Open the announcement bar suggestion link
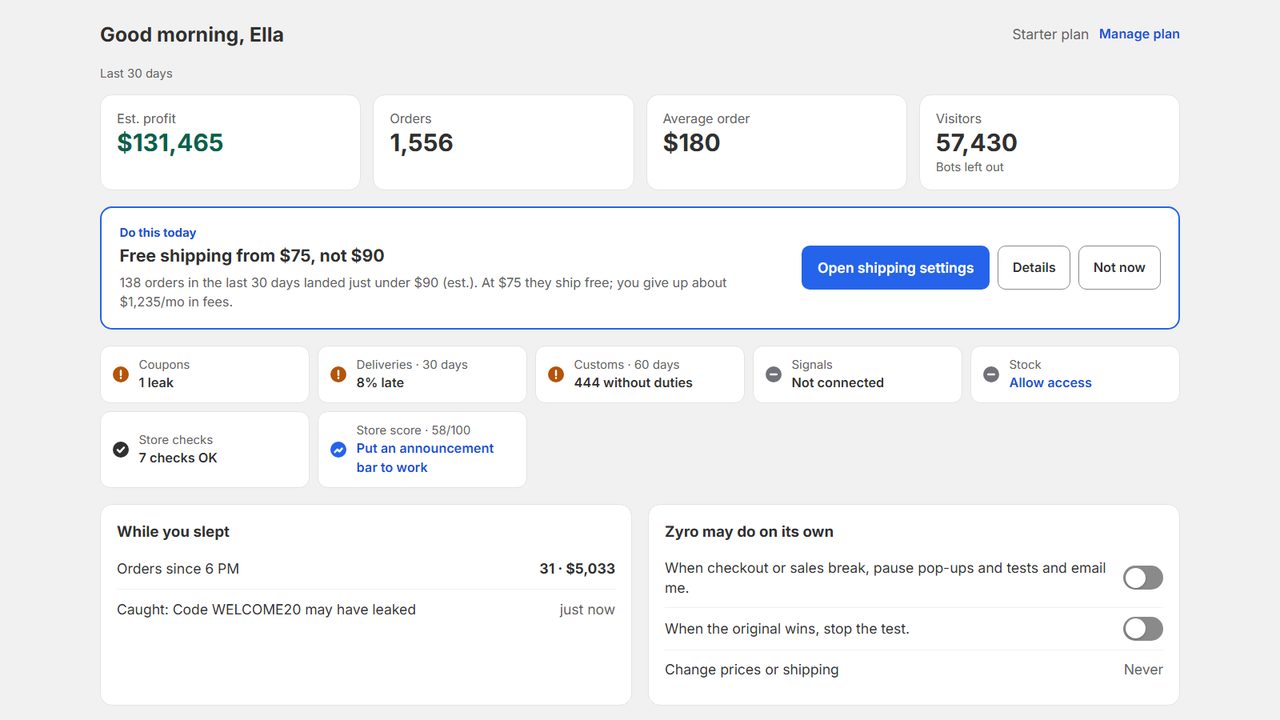 425,458
